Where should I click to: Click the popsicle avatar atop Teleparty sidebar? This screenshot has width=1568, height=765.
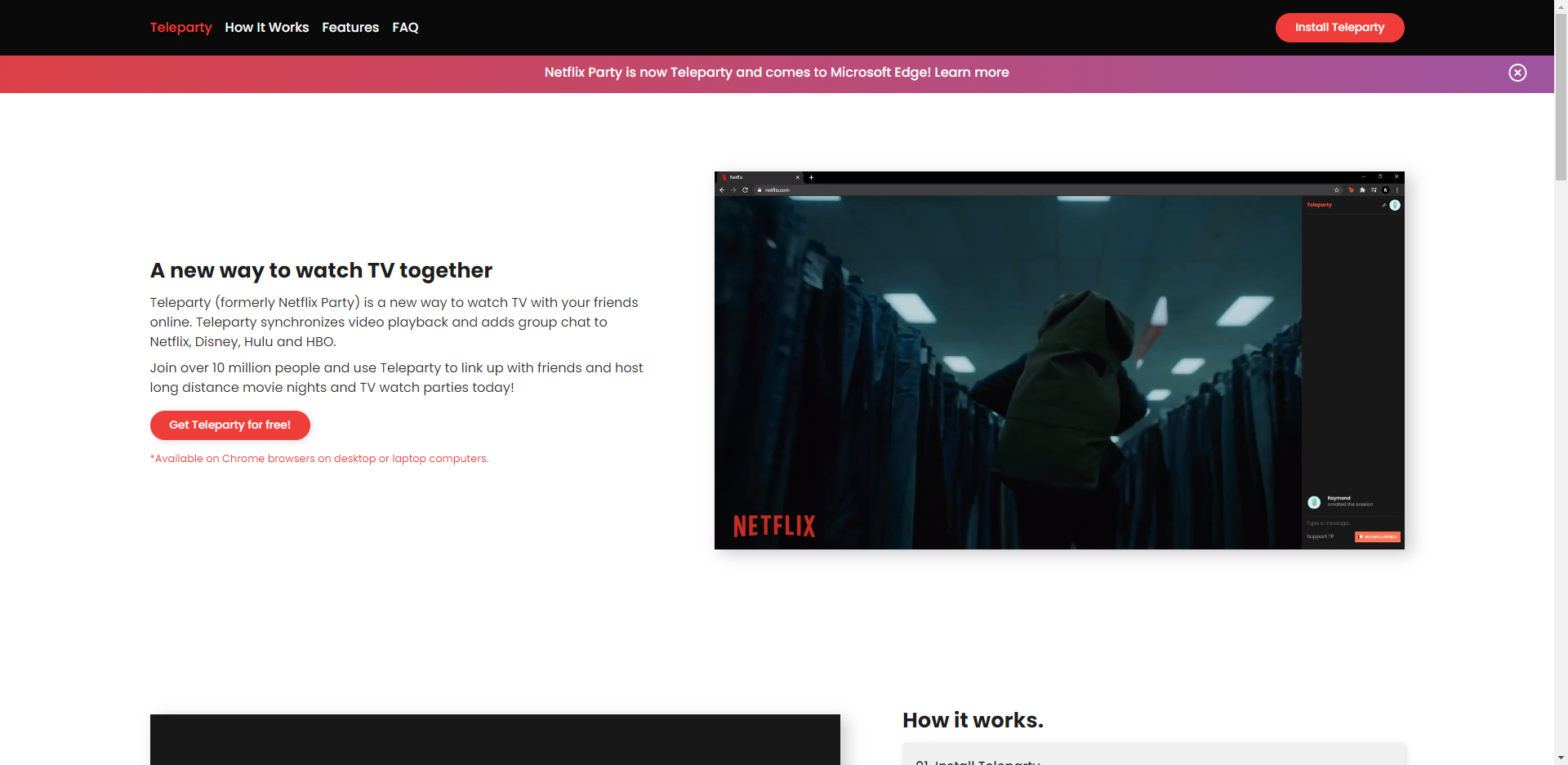point(1395,205)
